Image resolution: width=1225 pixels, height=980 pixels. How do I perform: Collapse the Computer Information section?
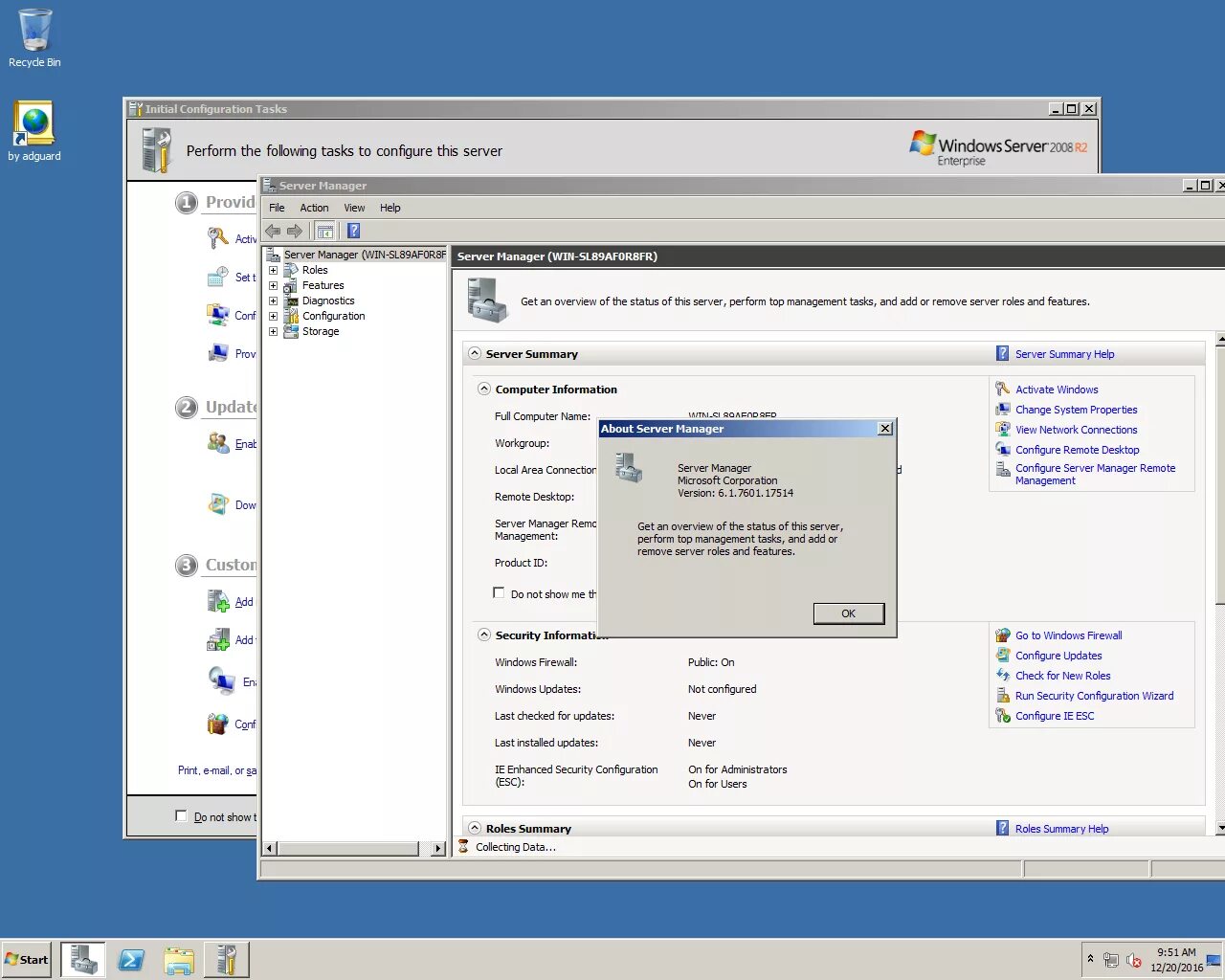click(484, 389)
